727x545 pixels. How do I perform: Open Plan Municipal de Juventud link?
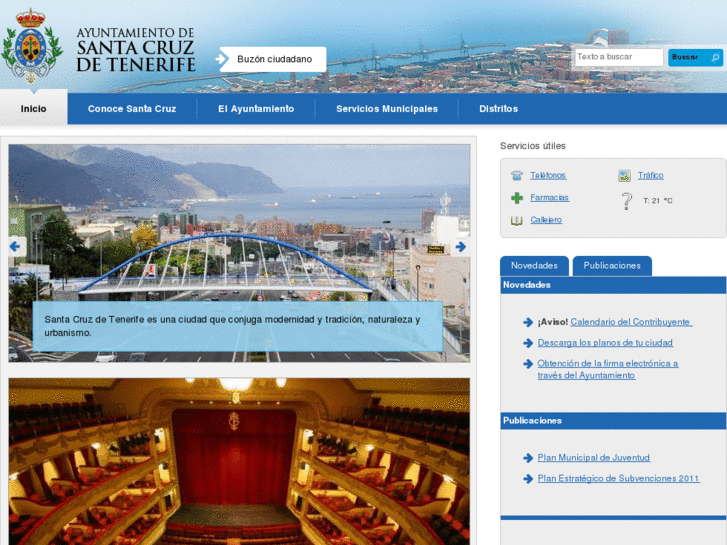(x=593, y=458)
